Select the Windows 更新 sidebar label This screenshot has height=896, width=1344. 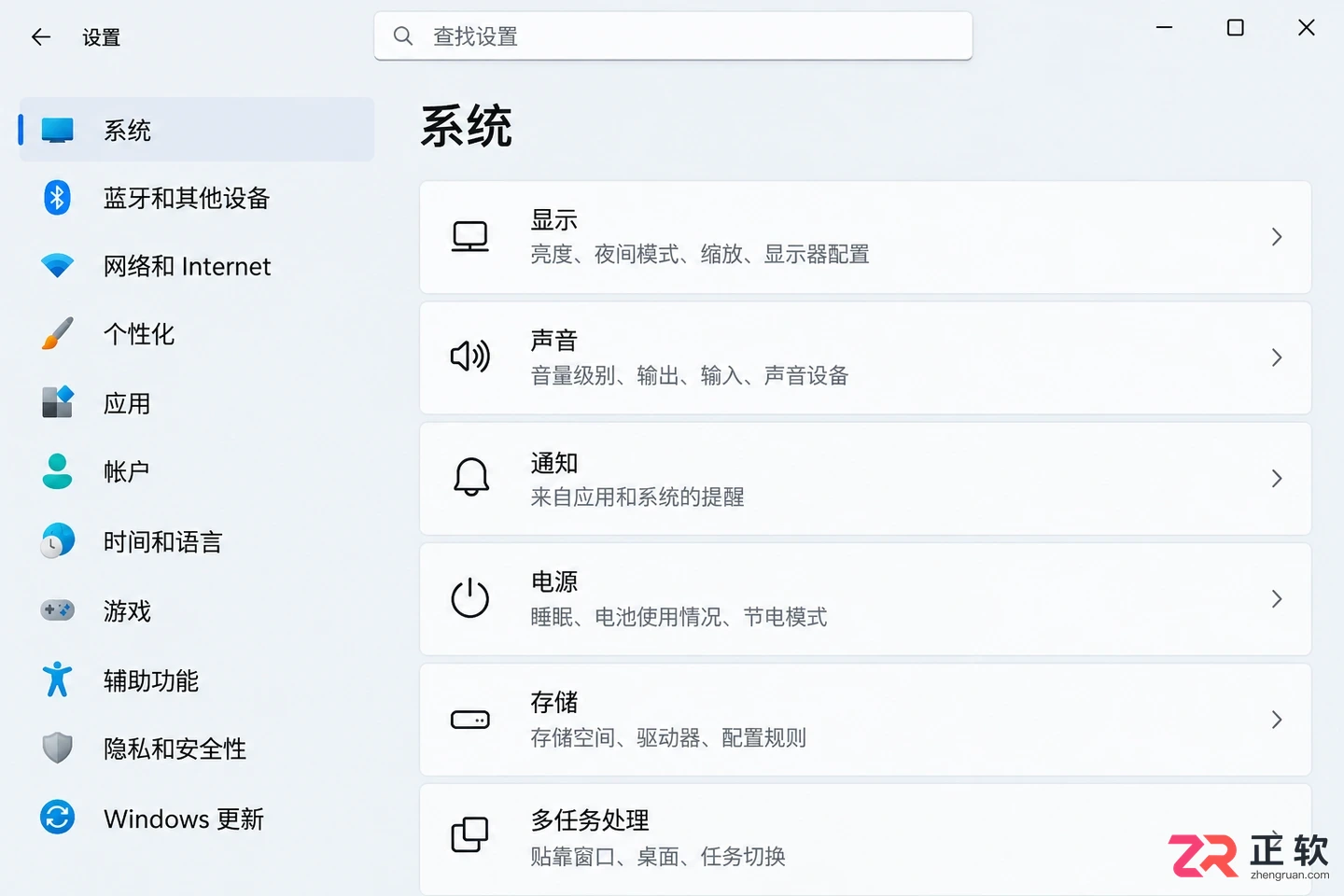(x=184, y=819)
